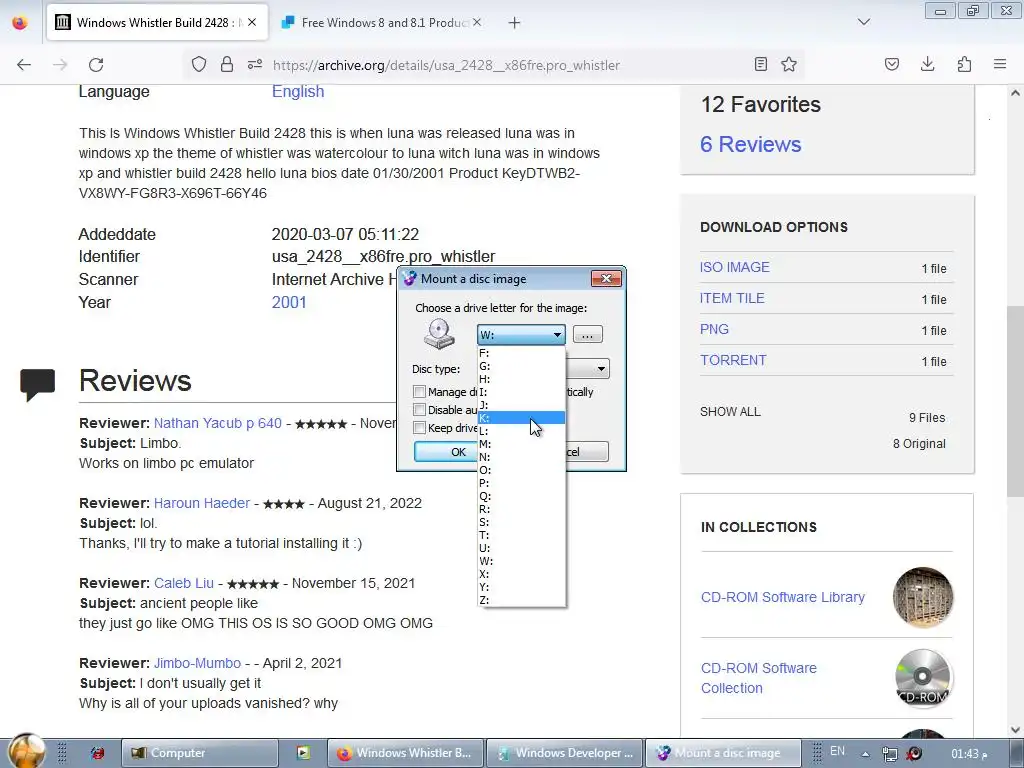1024x768 pixels.
Task: Open a new browser tab
Action: coord(515,23)
